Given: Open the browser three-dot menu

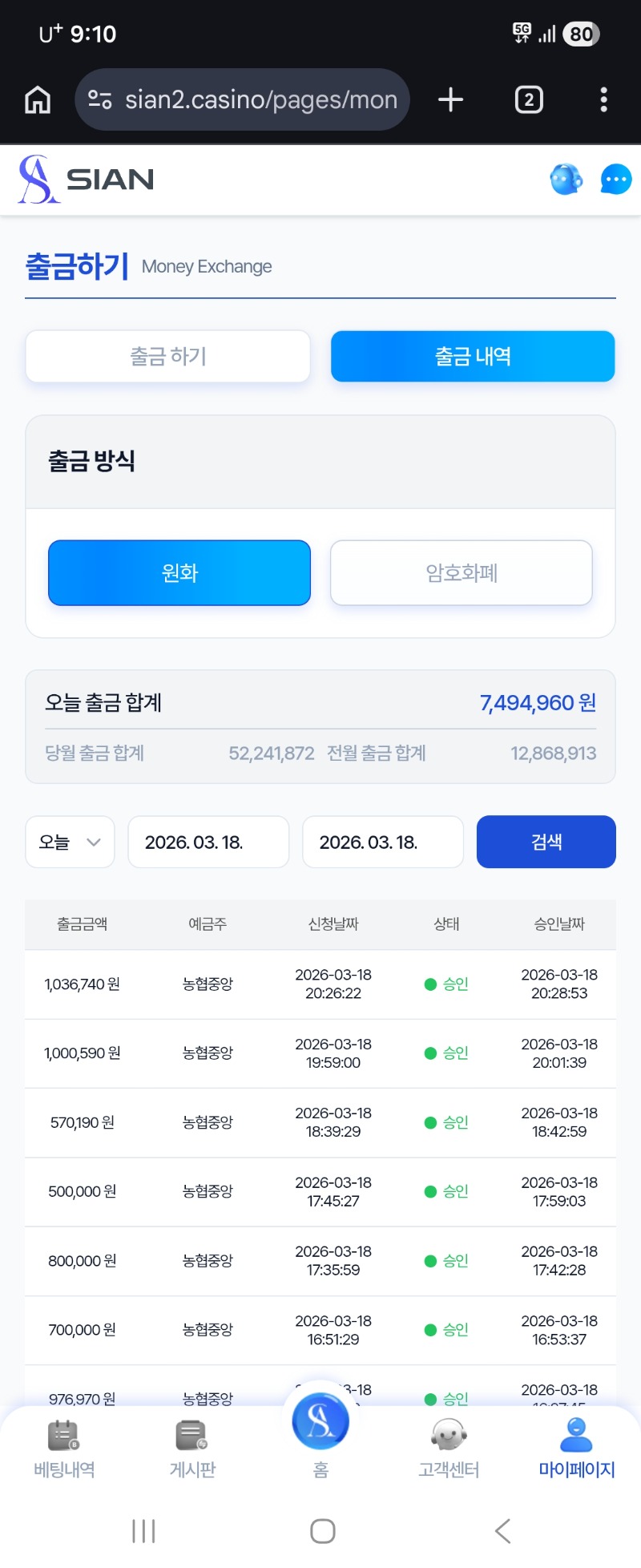Looking at the screenshot, I should [x=603, y=100].
